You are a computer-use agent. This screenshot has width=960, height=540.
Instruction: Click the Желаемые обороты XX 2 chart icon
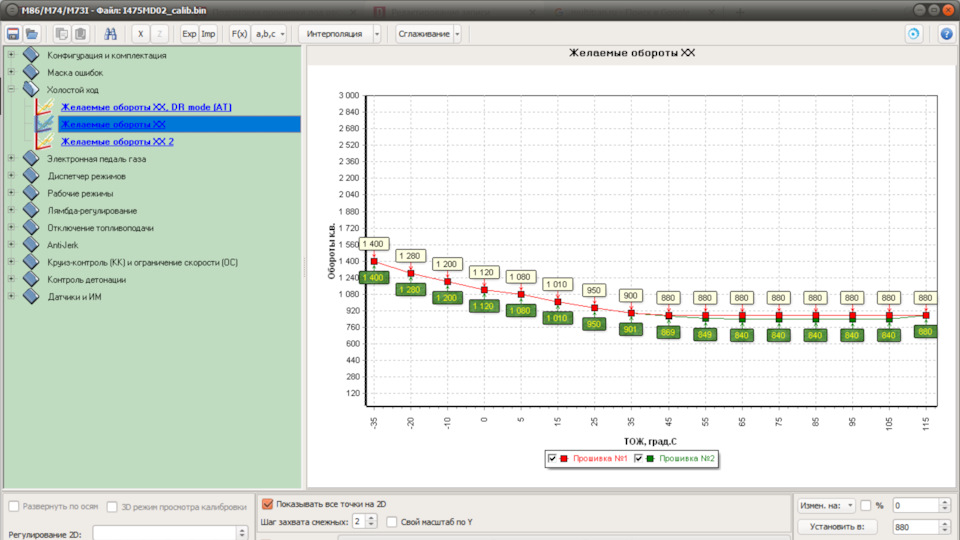coord(44,141)
